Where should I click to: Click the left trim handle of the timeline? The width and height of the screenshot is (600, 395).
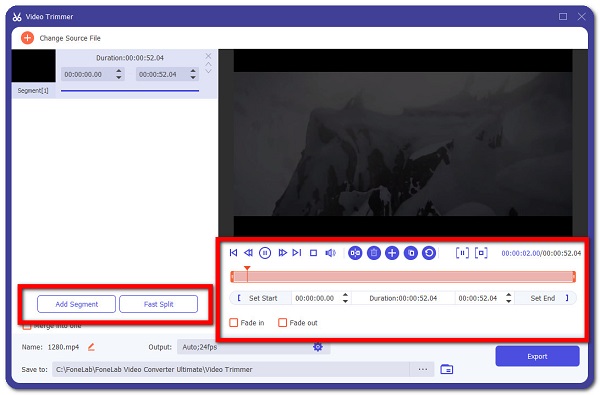pyautogui.click(x=232, y=277)
